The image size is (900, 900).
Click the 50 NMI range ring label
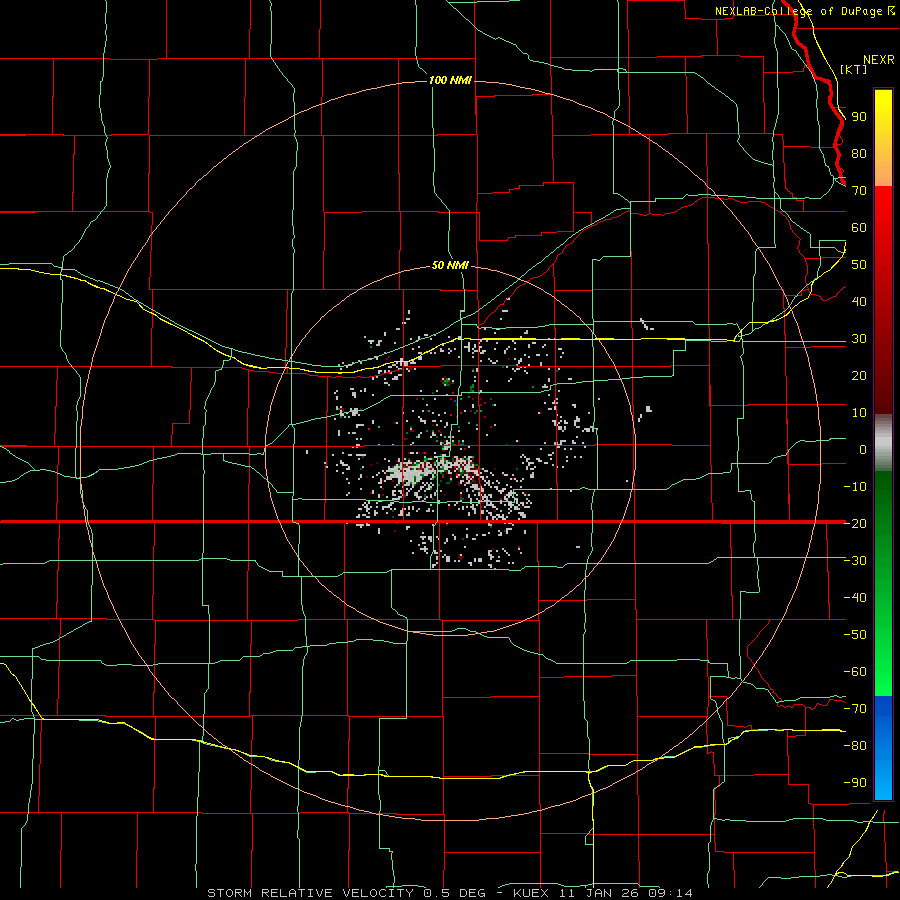click(450, 265)
